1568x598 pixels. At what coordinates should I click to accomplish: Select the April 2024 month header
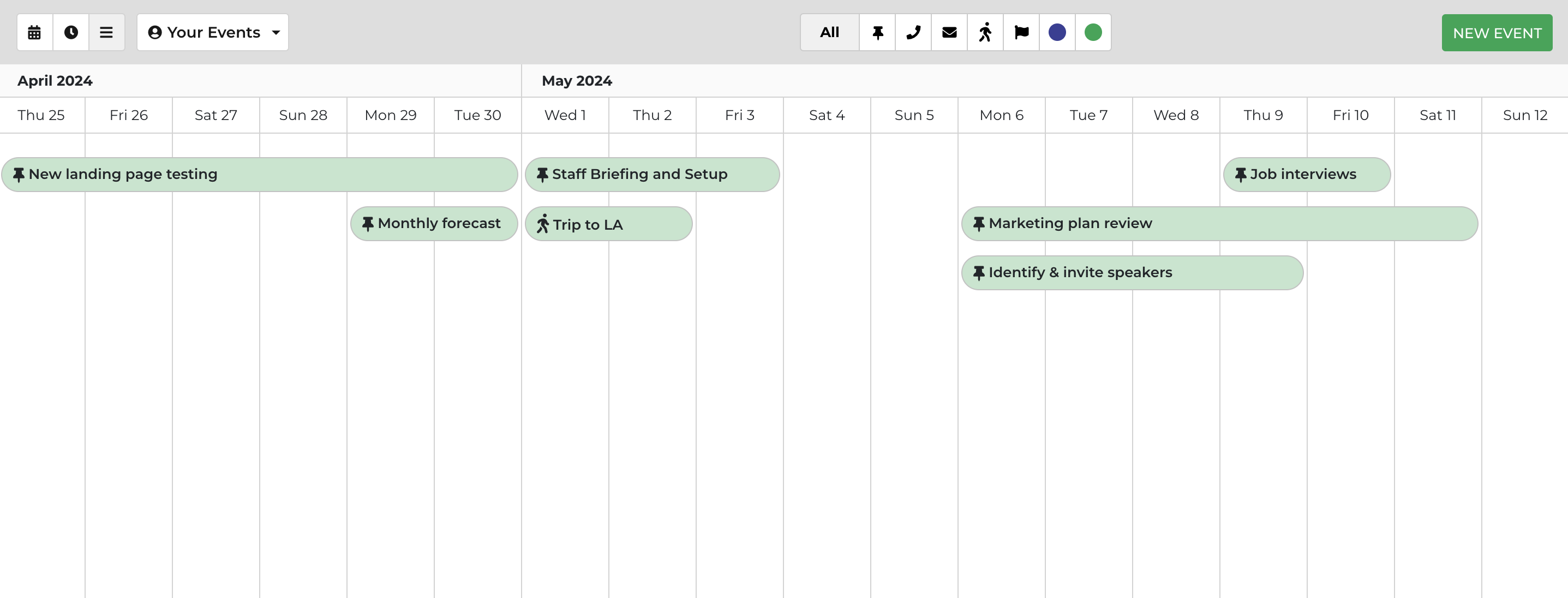[x=54, y=80]
